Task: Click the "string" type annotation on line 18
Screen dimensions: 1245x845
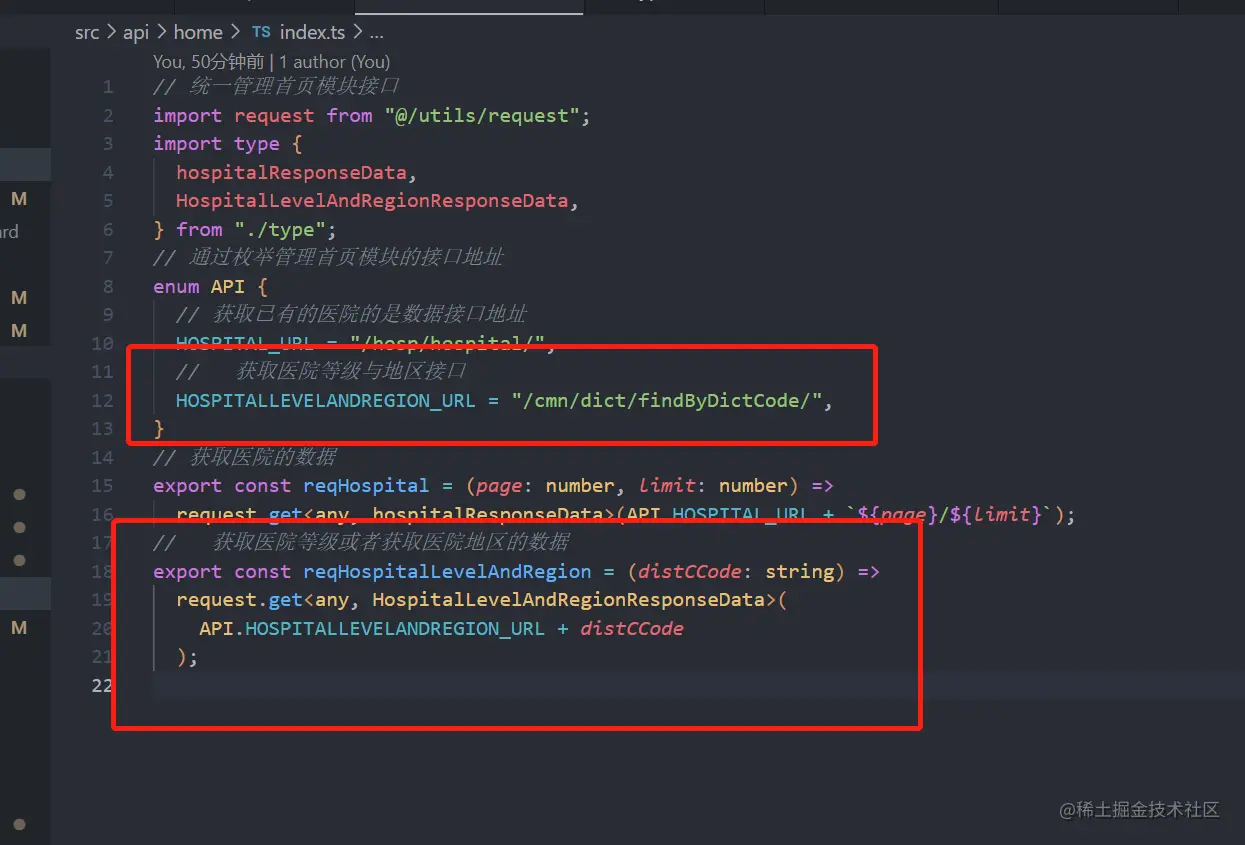Action: pyautogui.click(x=799, y=572)
